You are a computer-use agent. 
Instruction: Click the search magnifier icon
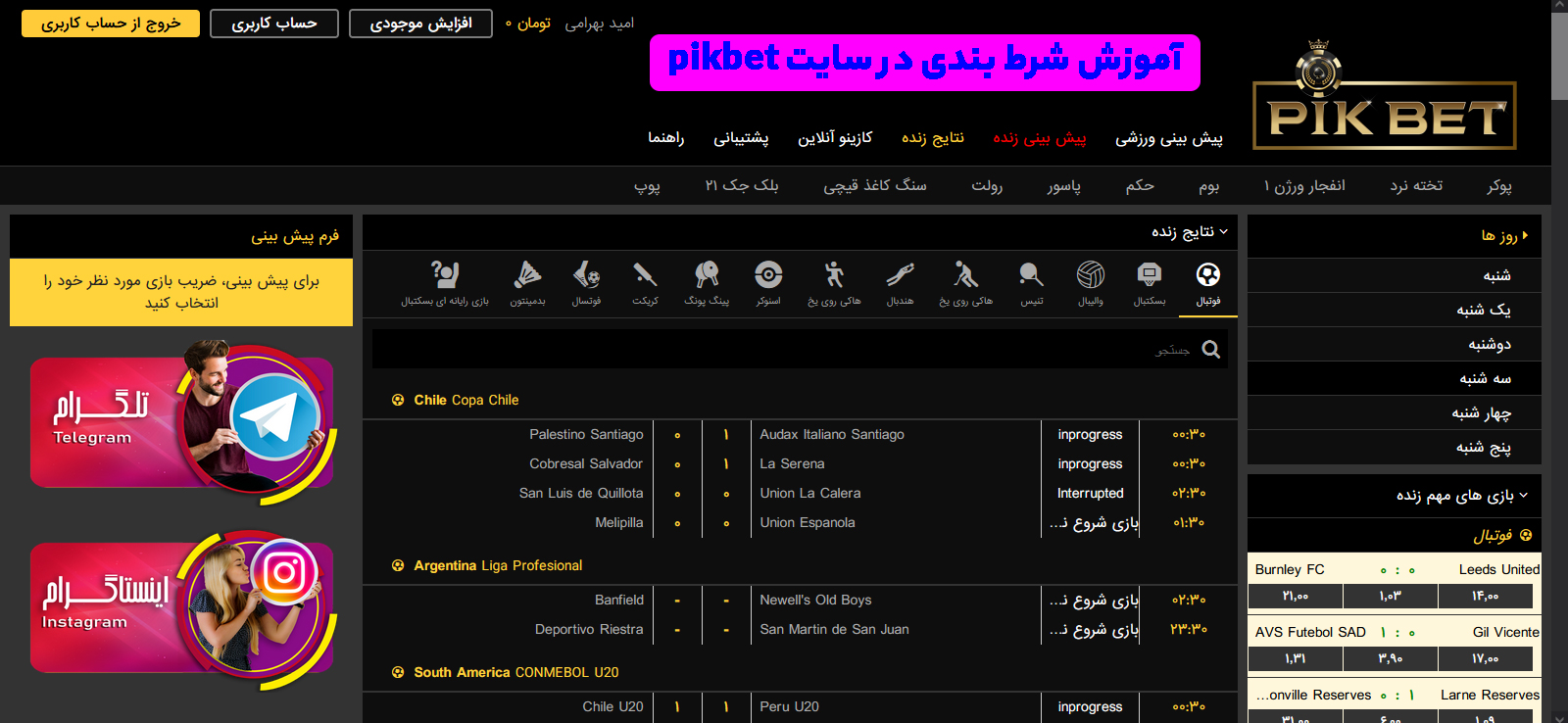pyautogui.click(x=1211, y=350)
